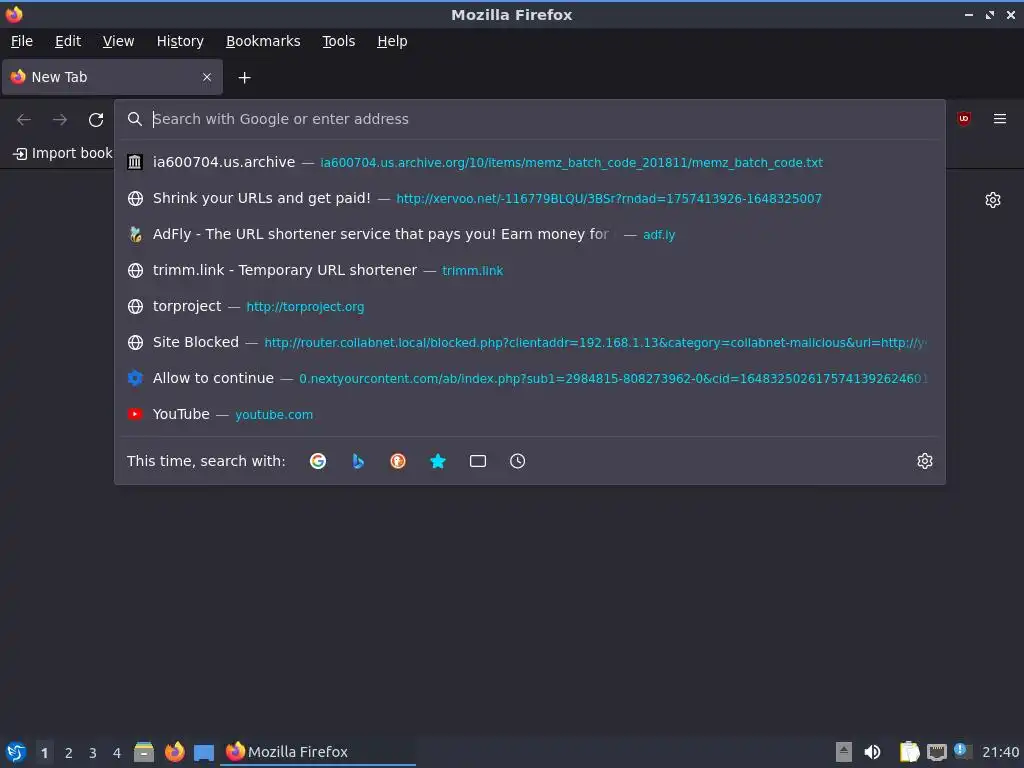Open the adf.ly URL link

click(x=659, y=234)
